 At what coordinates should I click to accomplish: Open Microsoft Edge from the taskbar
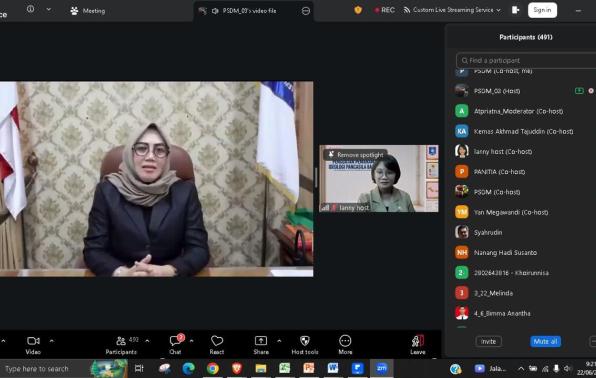[x=189, y=368]
